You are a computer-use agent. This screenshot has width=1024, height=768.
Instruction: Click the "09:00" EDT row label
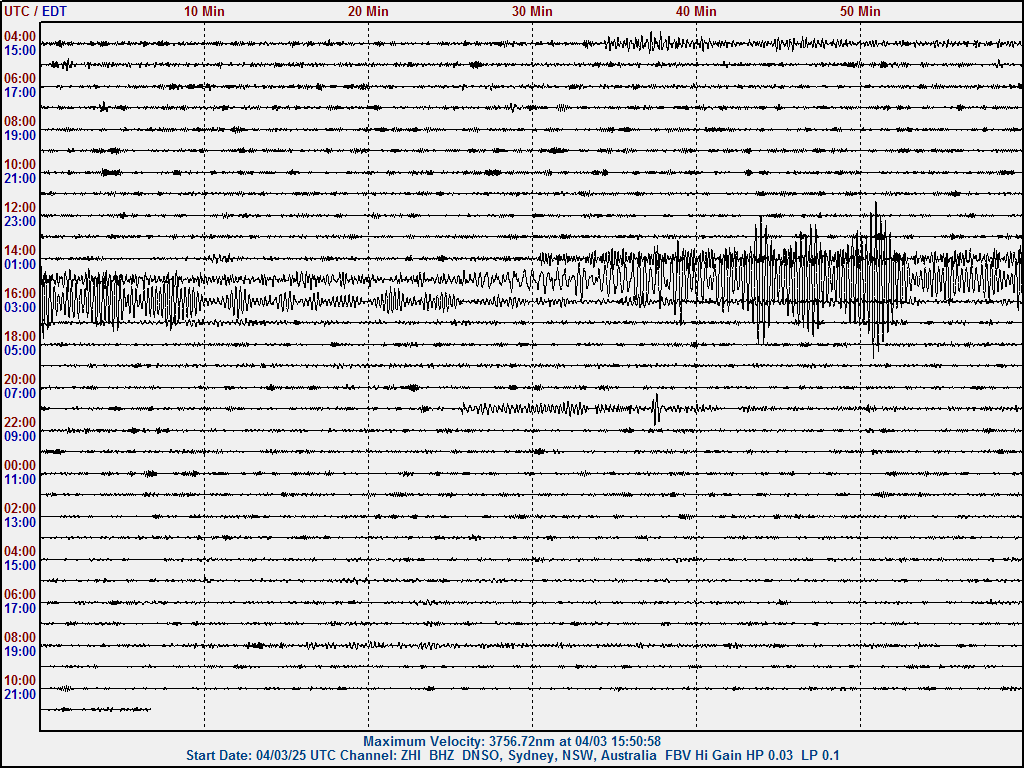(x=20, y=437)
